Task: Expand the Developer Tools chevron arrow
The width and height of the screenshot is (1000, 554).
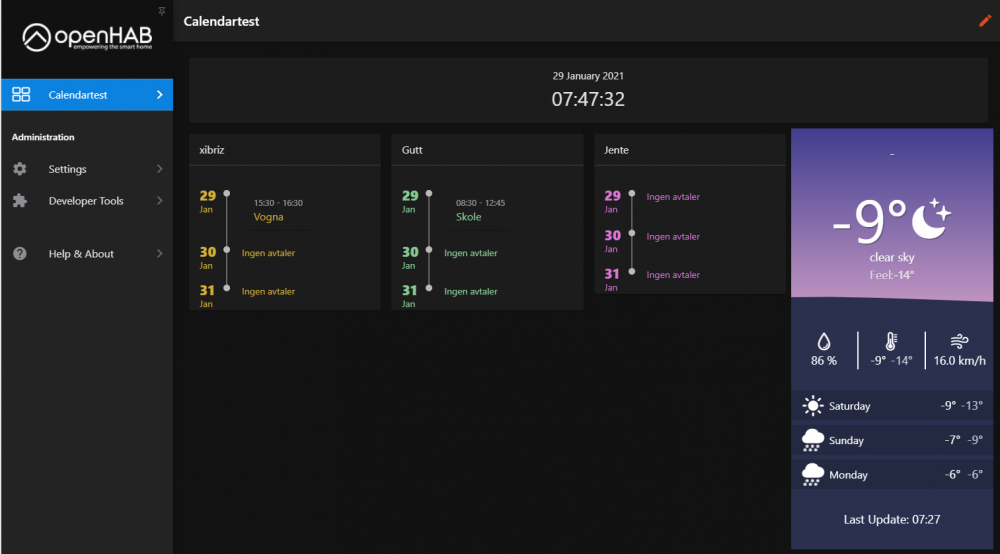Action: tap(159, 201)
